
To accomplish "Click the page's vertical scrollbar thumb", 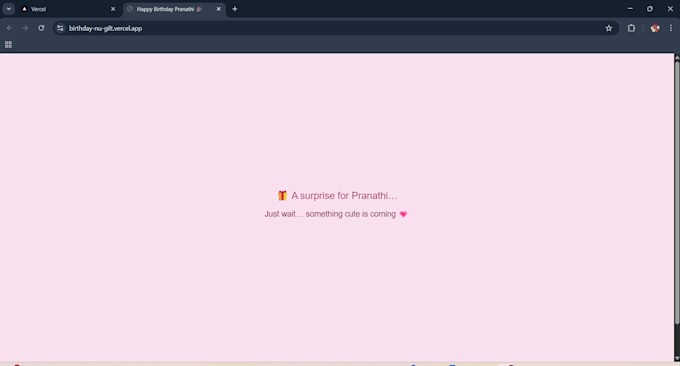I will tap(677, 193).
